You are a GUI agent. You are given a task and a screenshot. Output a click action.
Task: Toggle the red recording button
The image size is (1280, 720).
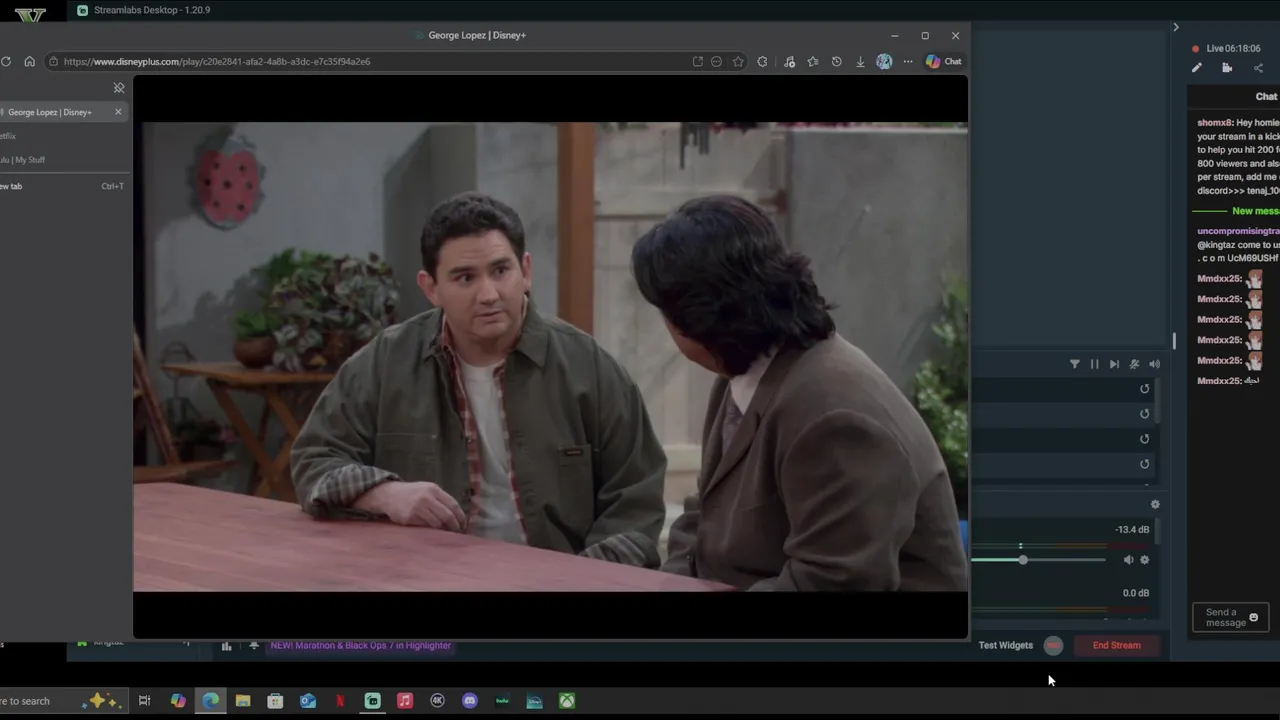pyautogui.click(x=1053, y=645)
